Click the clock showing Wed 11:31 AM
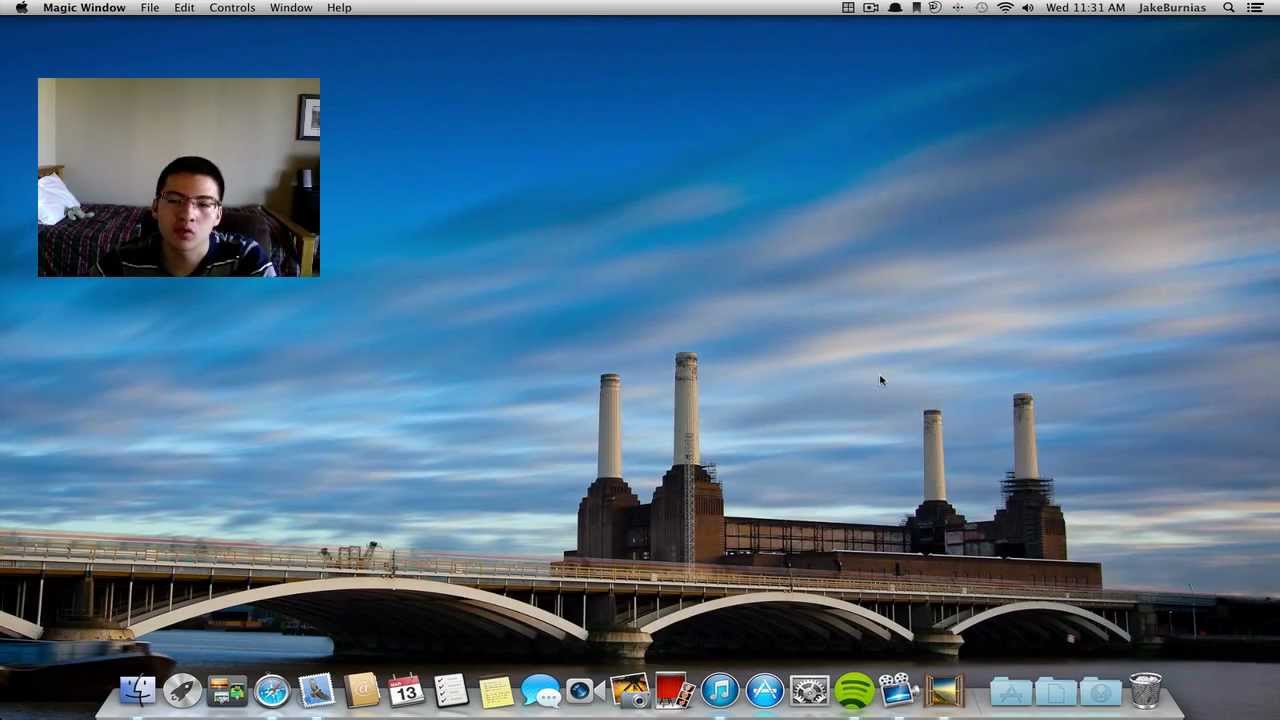1280x720 pixels. pos(1085,8)
